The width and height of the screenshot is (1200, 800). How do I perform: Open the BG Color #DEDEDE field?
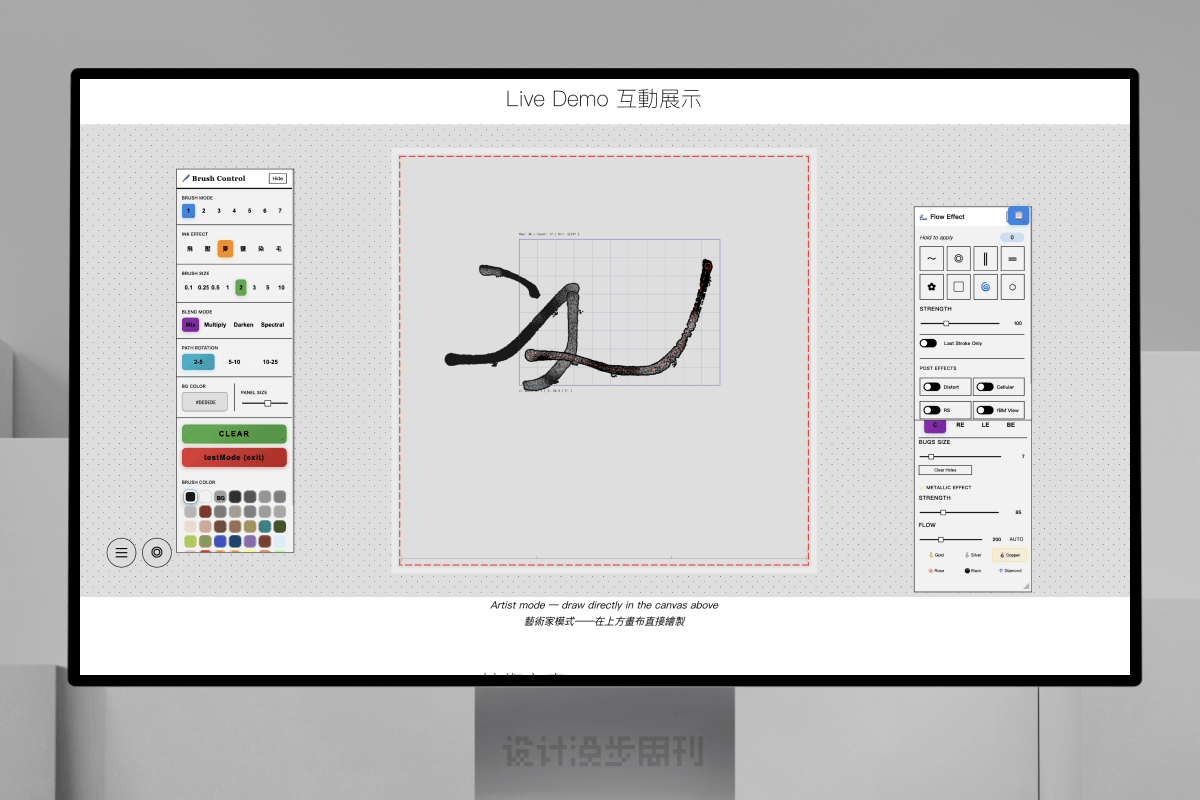205,401
